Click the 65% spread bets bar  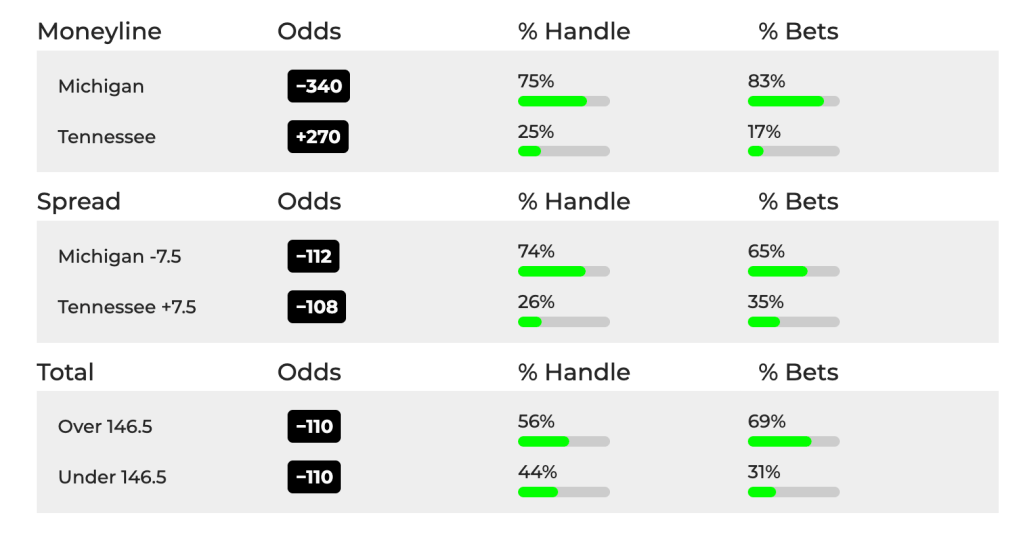(x=793, y=271)
